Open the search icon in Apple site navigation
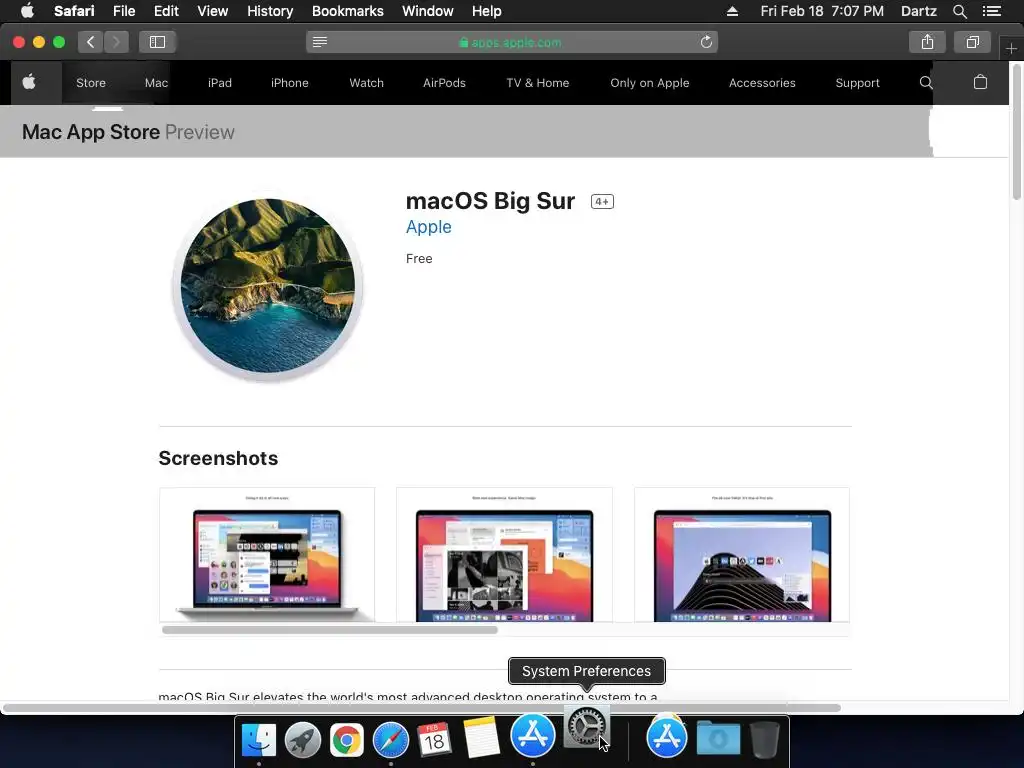 point(926,82)
